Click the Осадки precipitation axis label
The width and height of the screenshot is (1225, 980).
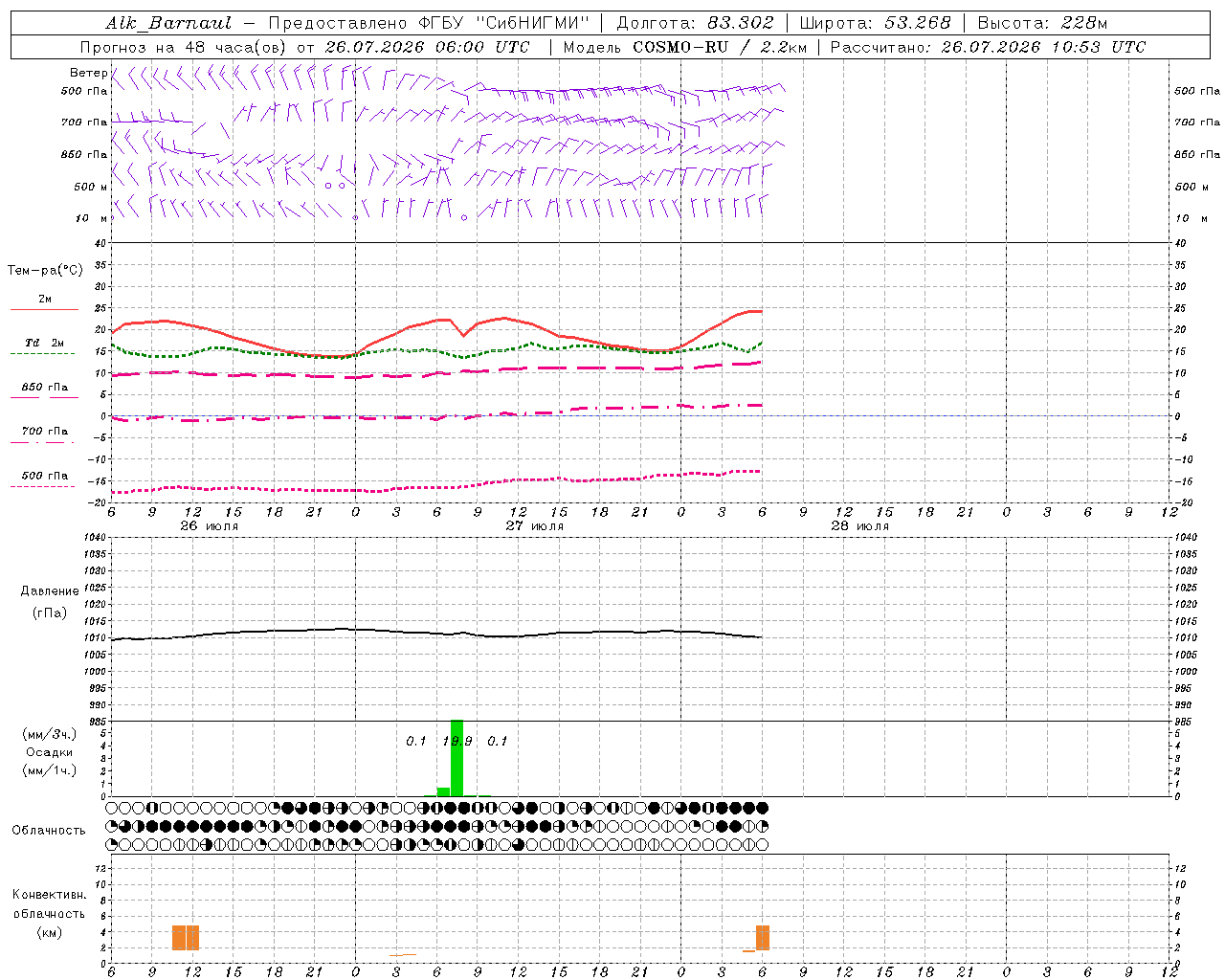click(x=49, y=752)
